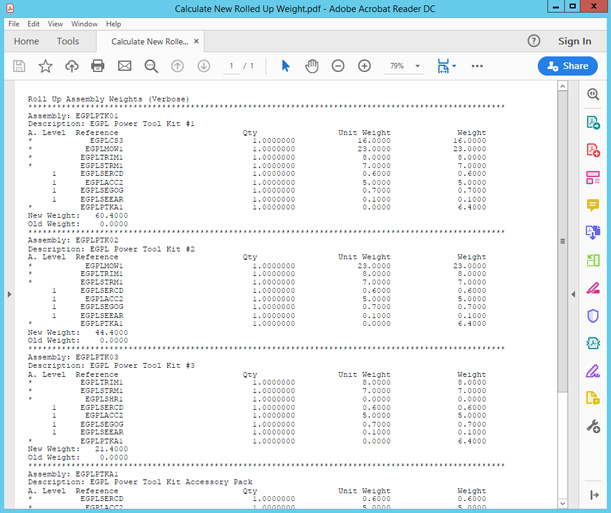
Task: Go to the next page with the down arrow
Action: point(204,66)
